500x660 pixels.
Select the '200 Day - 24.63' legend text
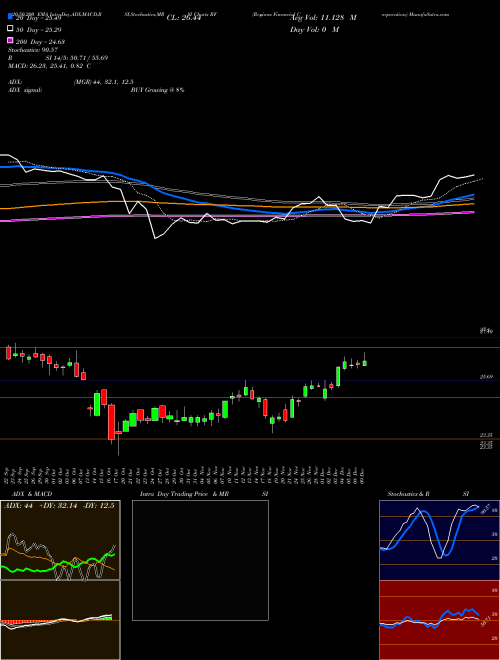click(40, 41)
